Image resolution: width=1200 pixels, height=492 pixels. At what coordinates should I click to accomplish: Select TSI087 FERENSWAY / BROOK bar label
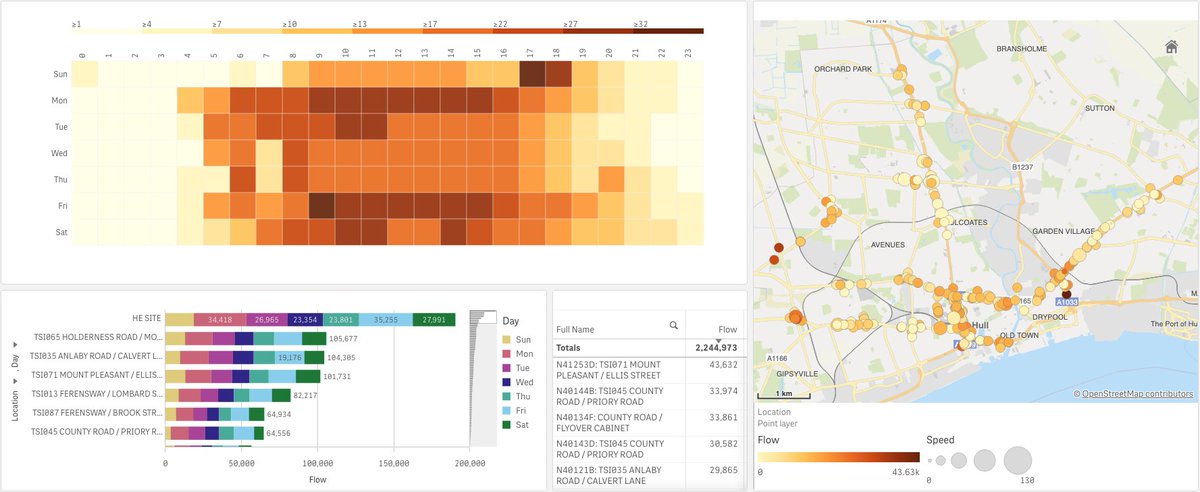tap(97, 413)
